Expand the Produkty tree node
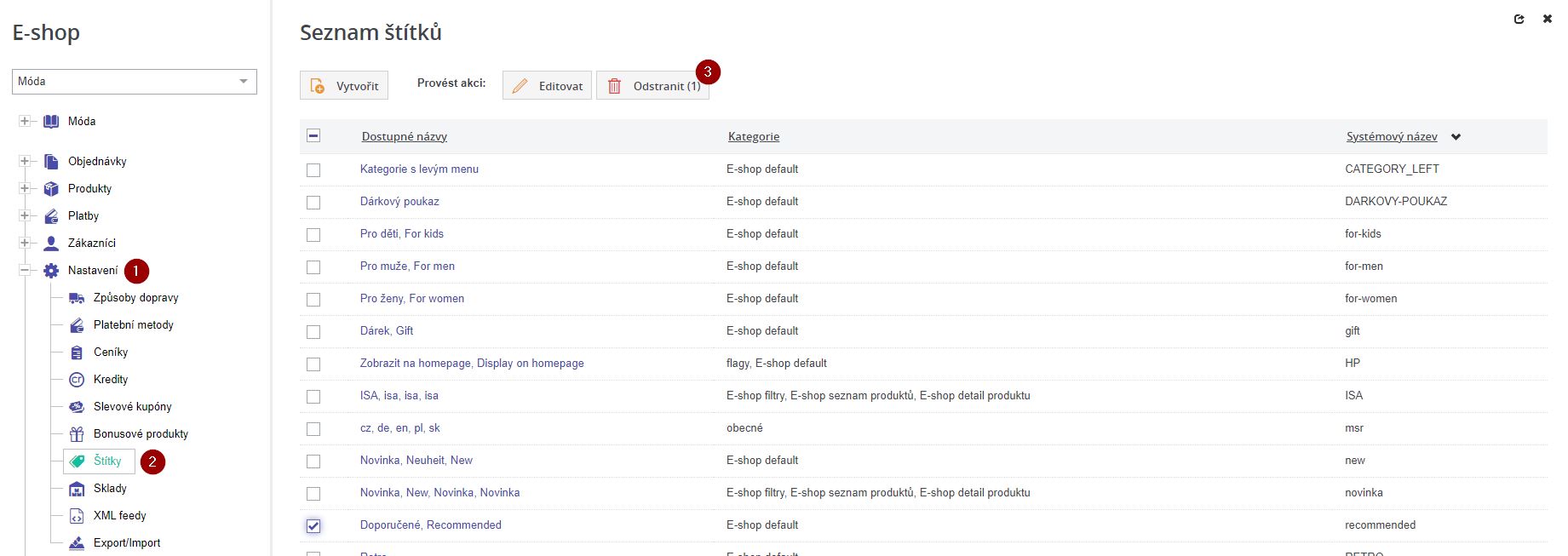This screenshot has height=556, width=1568. (25, 189)
